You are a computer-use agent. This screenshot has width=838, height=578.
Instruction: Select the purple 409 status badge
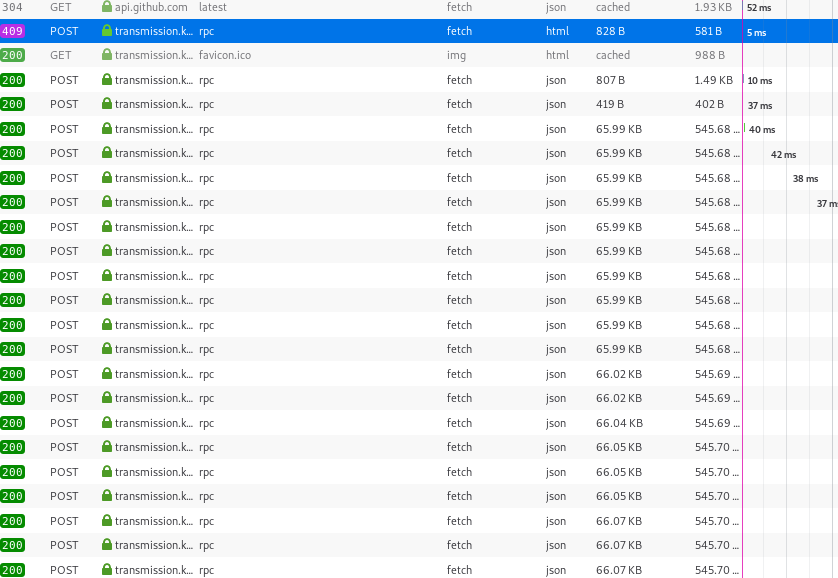pos(12,31)
